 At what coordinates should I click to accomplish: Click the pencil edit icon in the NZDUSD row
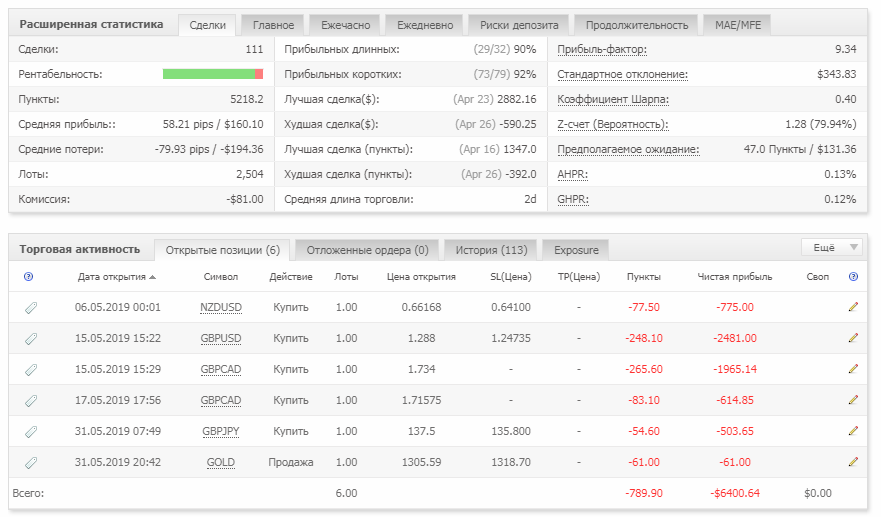[x=853, y=307]
